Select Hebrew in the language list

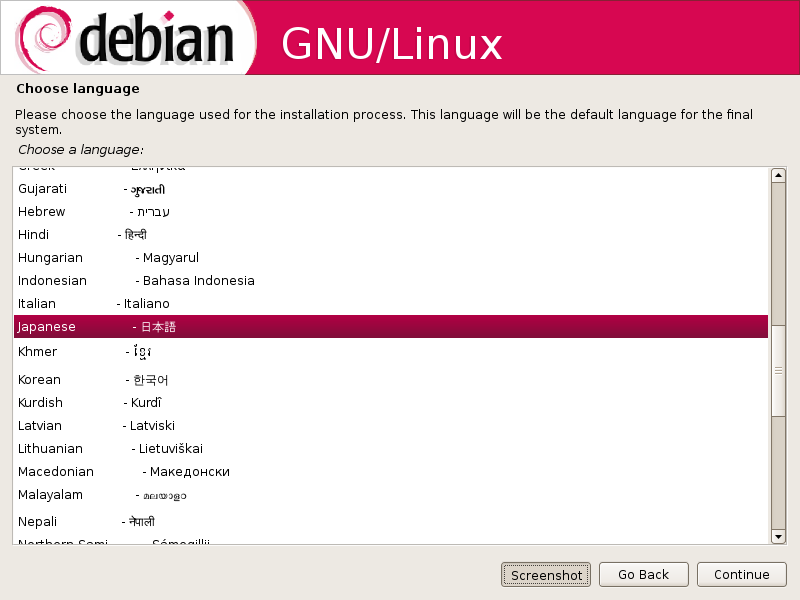[391, 212]
